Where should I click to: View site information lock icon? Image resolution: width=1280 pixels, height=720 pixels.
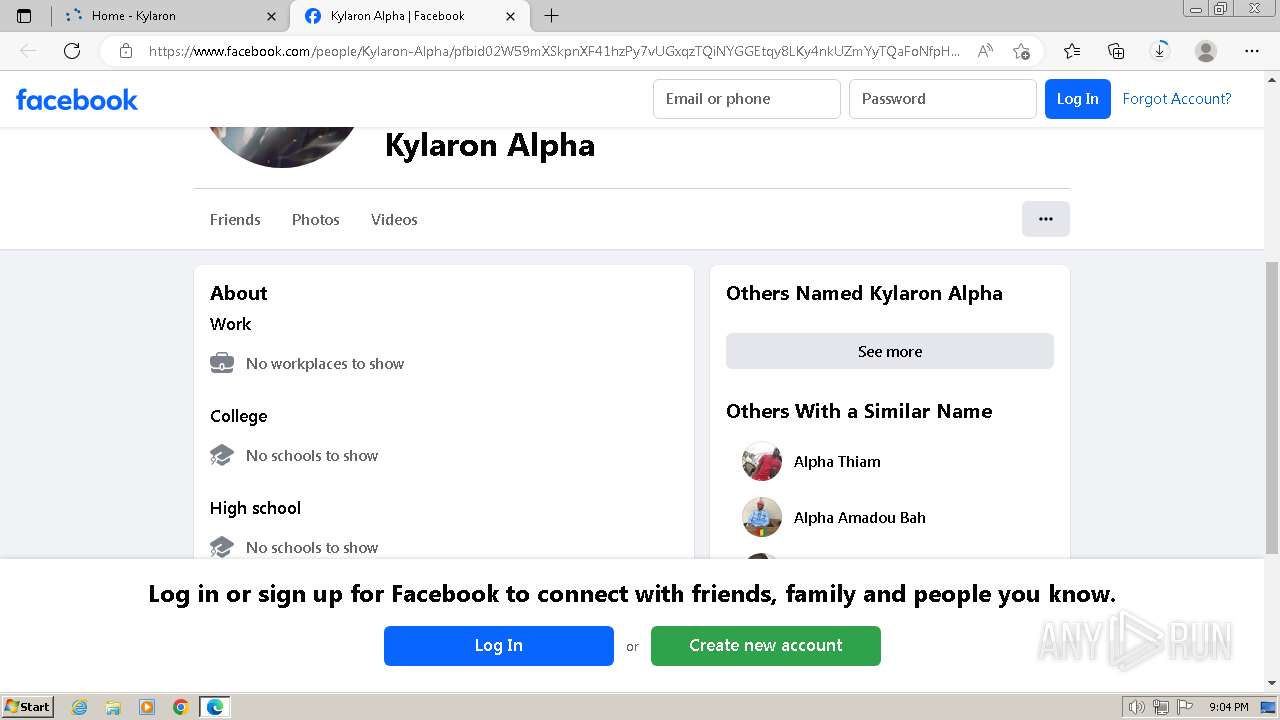[x=126, y=51]
